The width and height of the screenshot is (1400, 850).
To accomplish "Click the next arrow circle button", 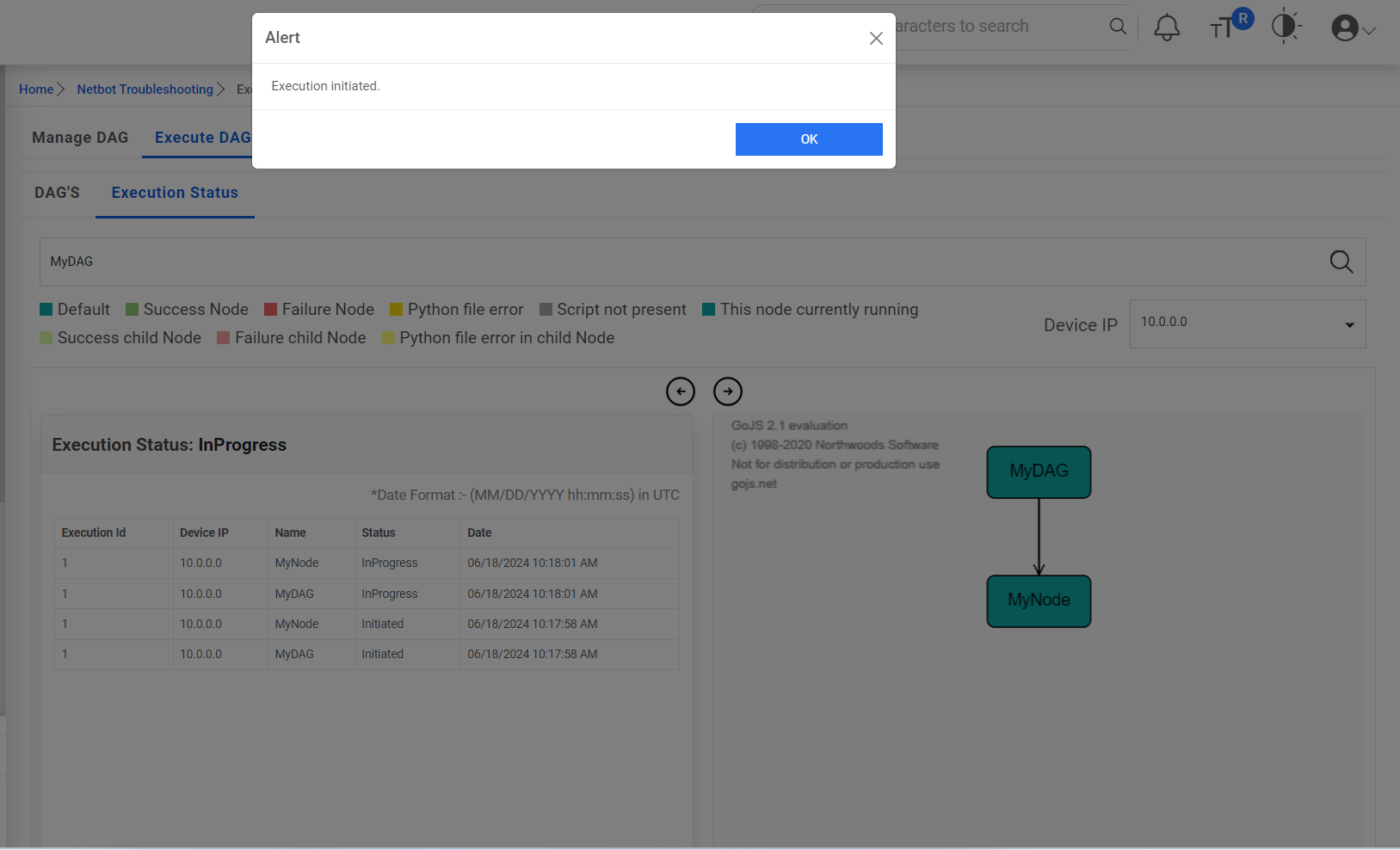I will pyautogui.click(x=727, y=391).
